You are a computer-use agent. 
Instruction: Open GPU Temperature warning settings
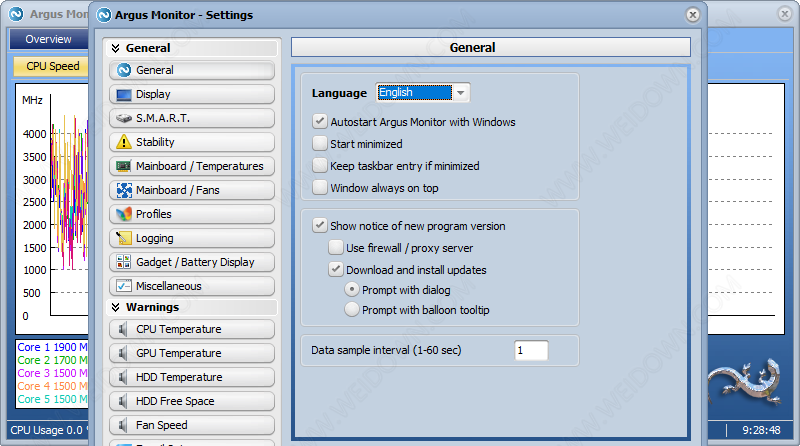click(192, 353)
